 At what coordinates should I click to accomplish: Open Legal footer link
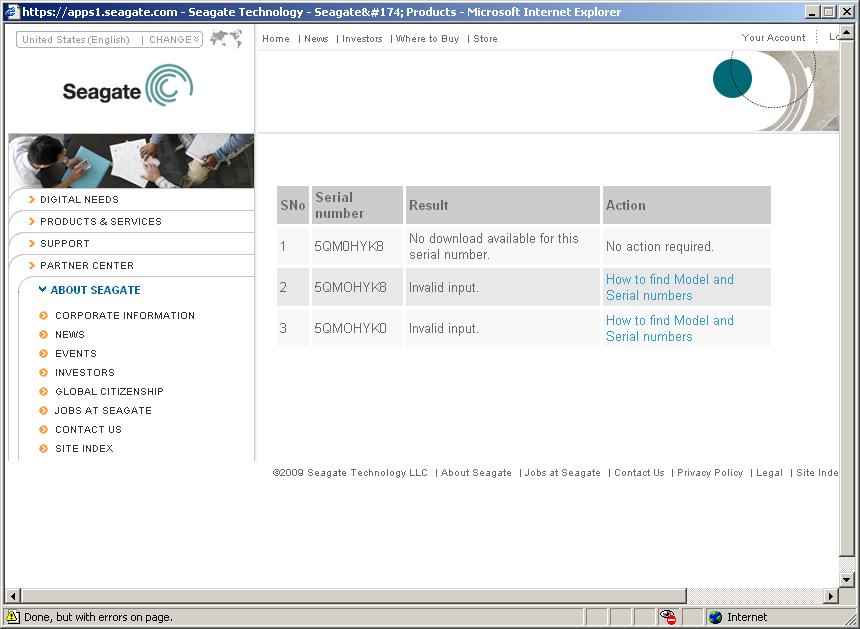[769, 473]
